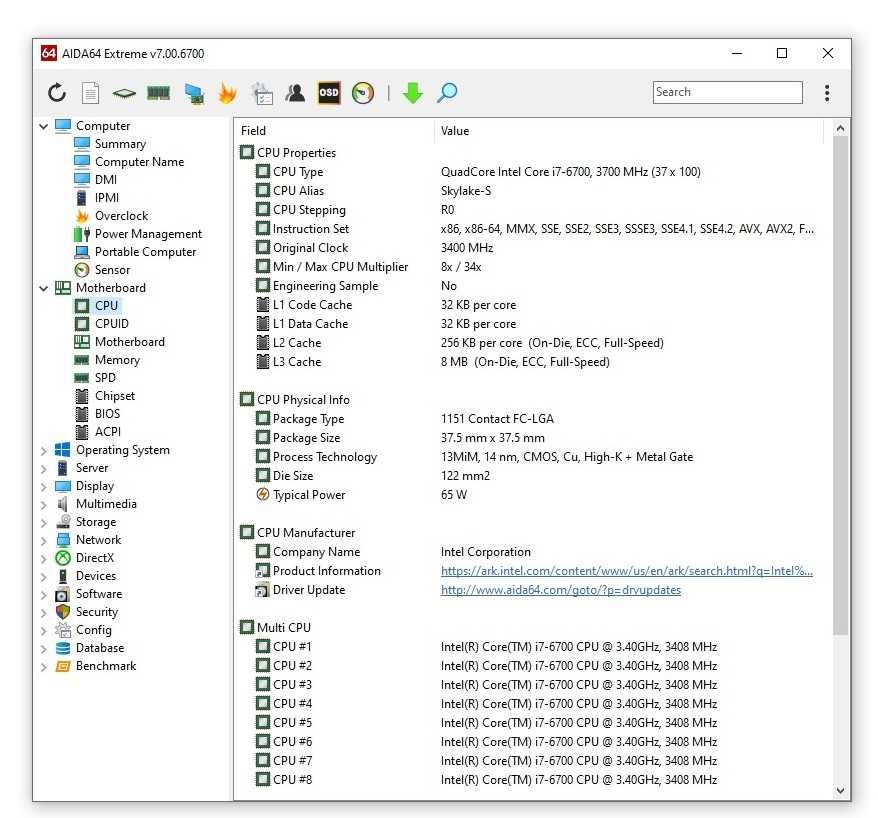
Task: Start the stability test flame icon
Action: point(227,93)
